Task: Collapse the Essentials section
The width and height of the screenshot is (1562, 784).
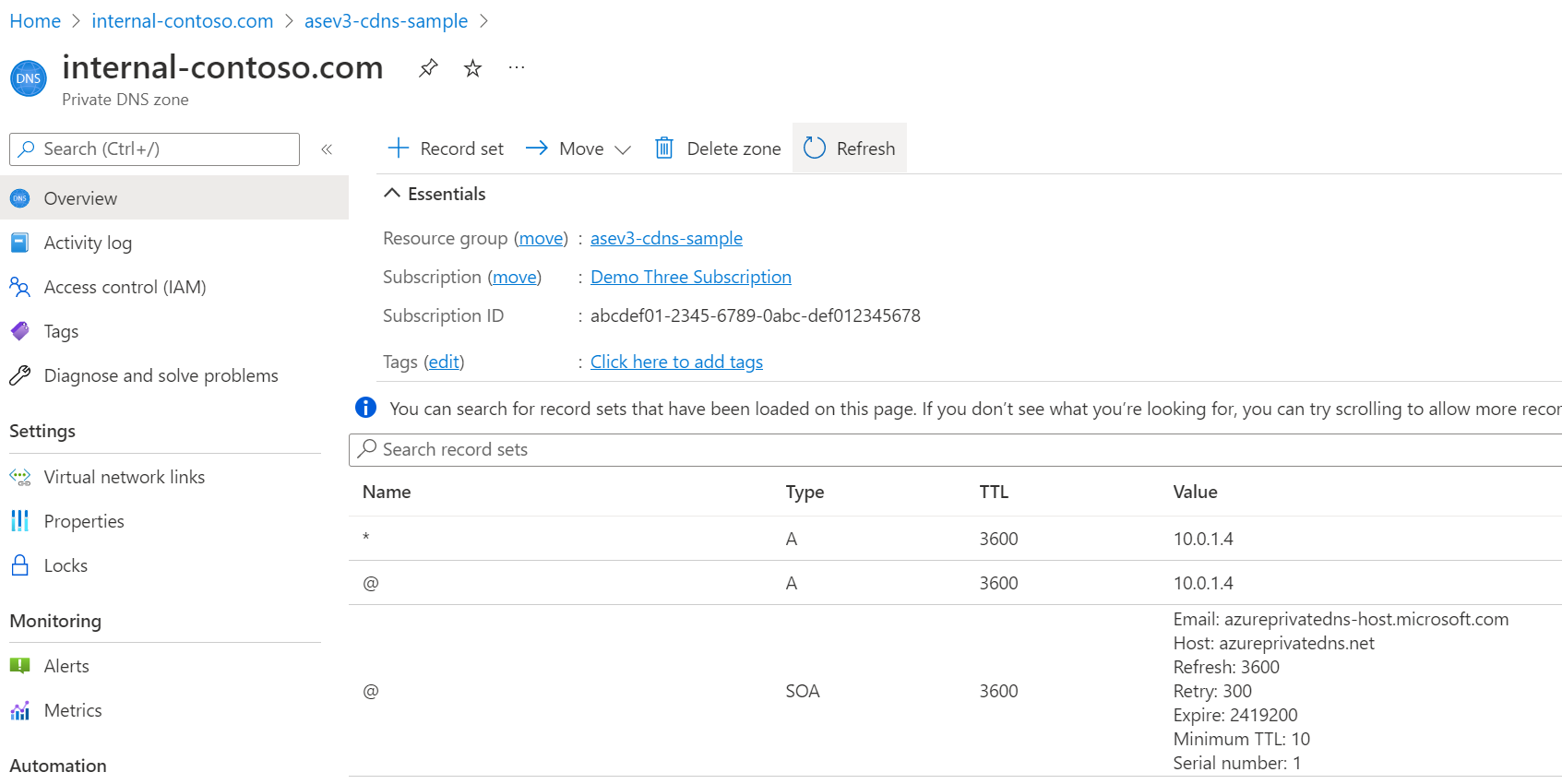Action: [x=392, y=194]
